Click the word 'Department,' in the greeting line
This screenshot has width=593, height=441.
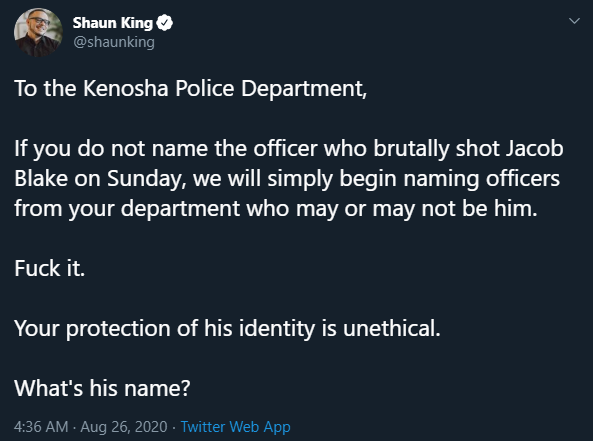click(304, 89)
